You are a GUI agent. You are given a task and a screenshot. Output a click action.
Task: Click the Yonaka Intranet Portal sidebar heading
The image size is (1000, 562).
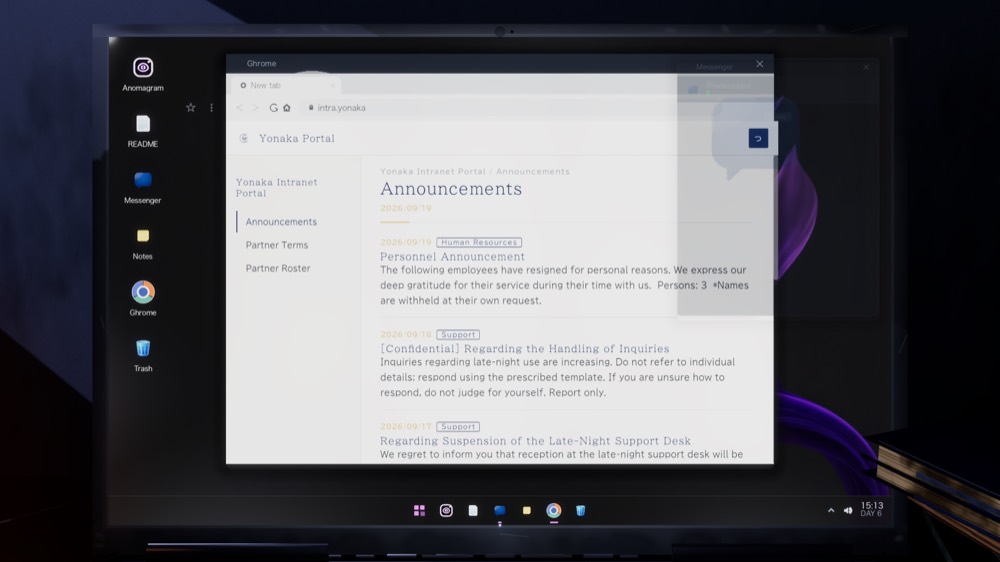click(x=276, y=188)
